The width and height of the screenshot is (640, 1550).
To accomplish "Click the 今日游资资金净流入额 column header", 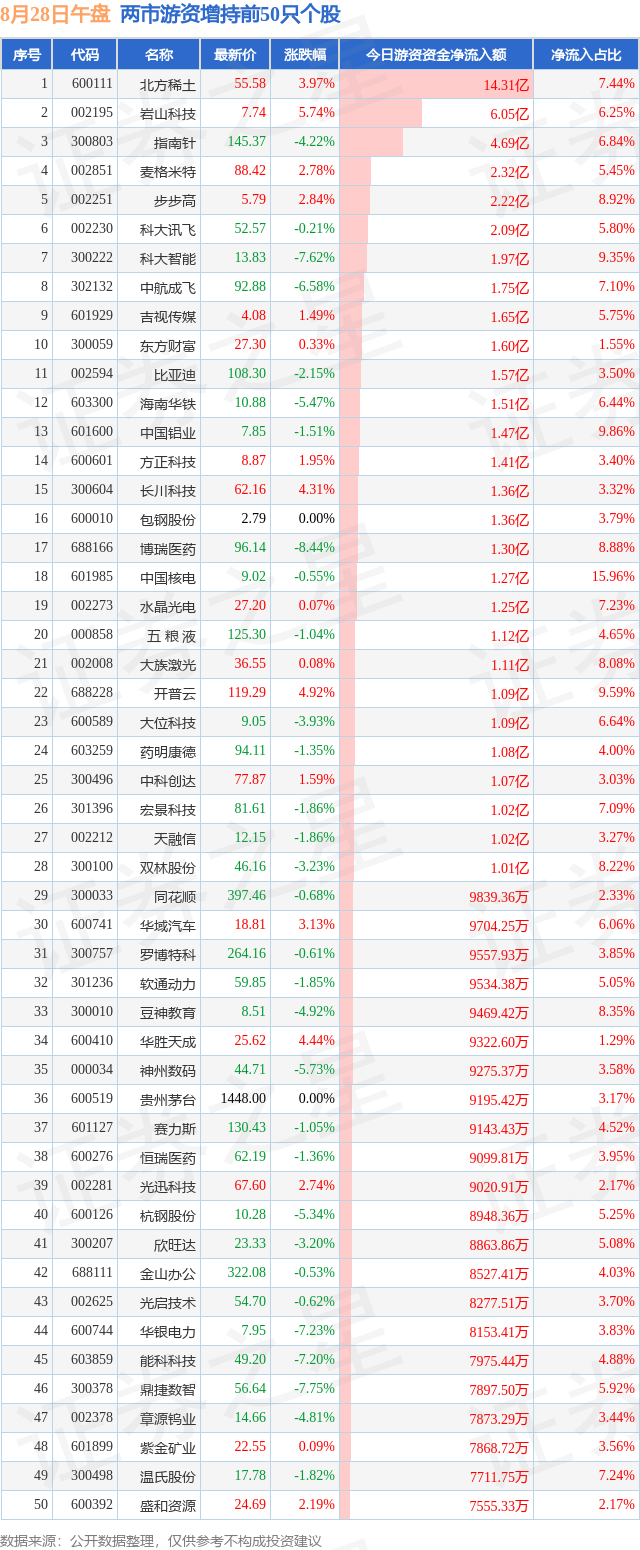I will point(435,55).
